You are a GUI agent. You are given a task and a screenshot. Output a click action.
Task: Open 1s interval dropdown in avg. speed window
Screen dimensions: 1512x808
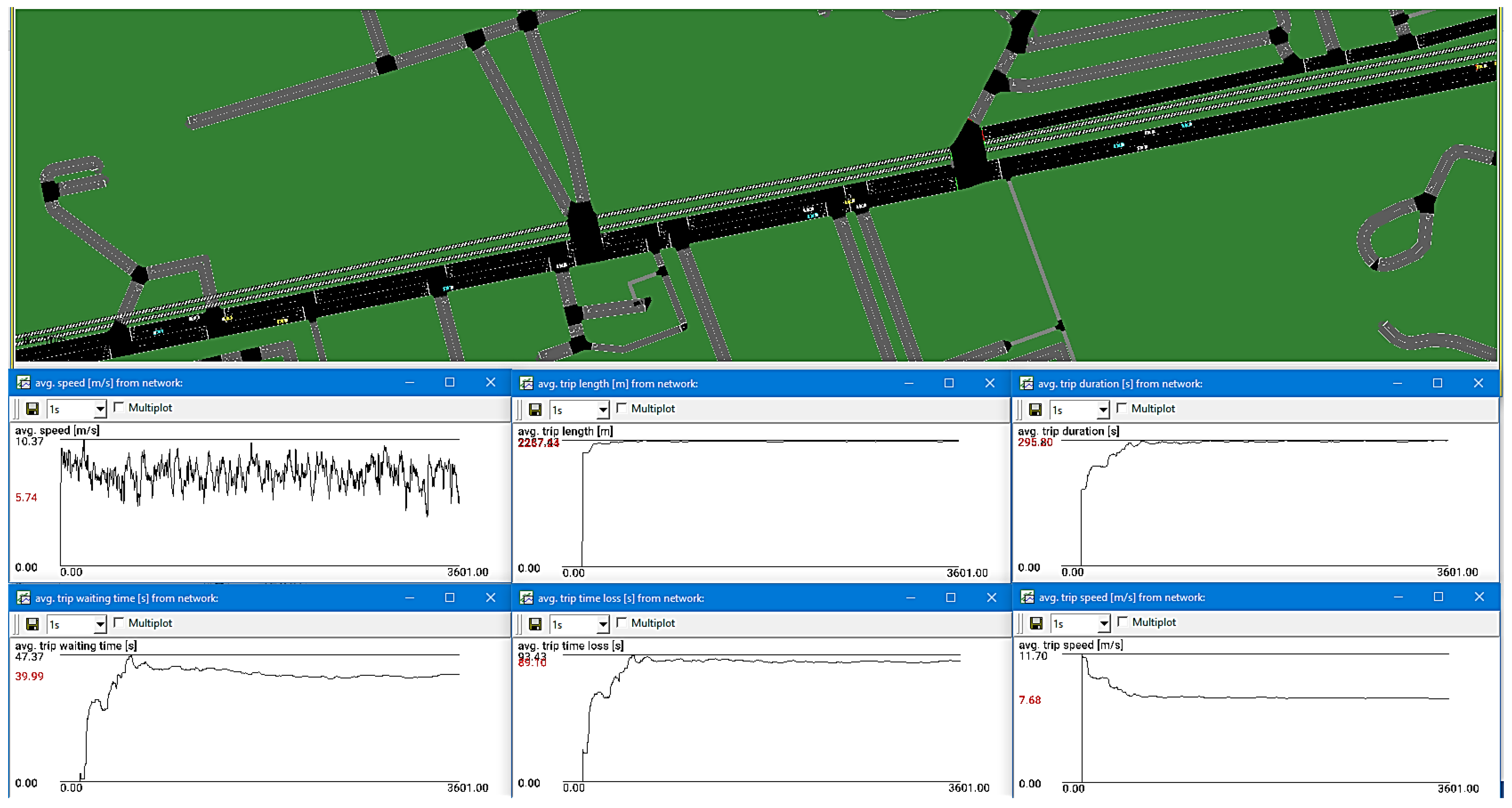(100, 409)
